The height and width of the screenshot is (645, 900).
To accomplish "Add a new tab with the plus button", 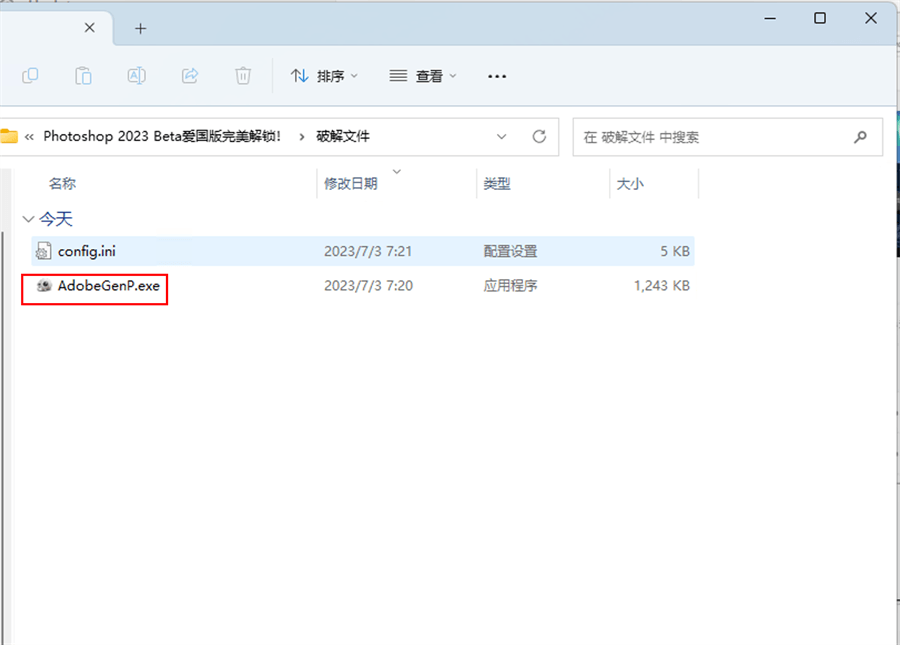I will tap(141, 28).
